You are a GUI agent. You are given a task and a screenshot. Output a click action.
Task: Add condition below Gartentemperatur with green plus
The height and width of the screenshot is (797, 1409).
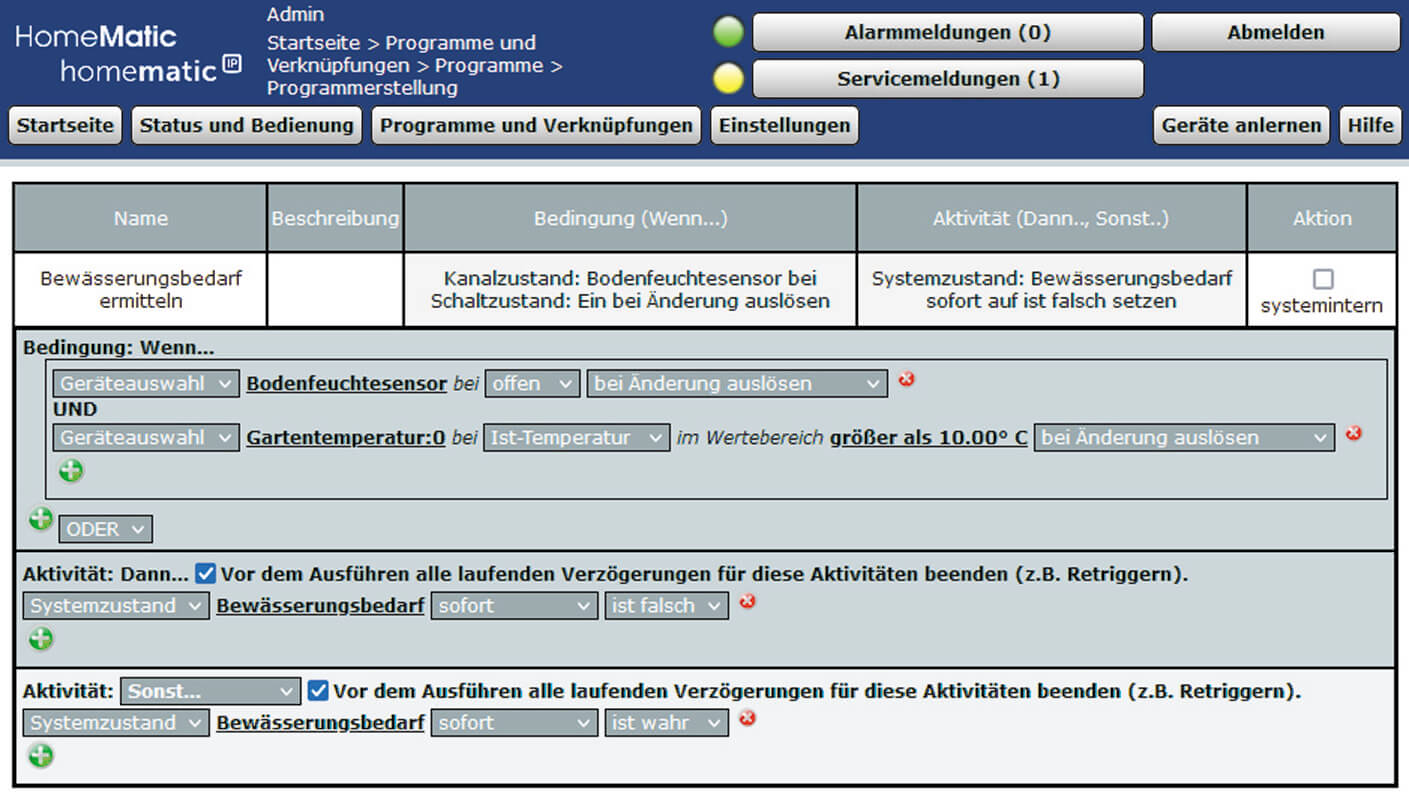click(71, 471)
